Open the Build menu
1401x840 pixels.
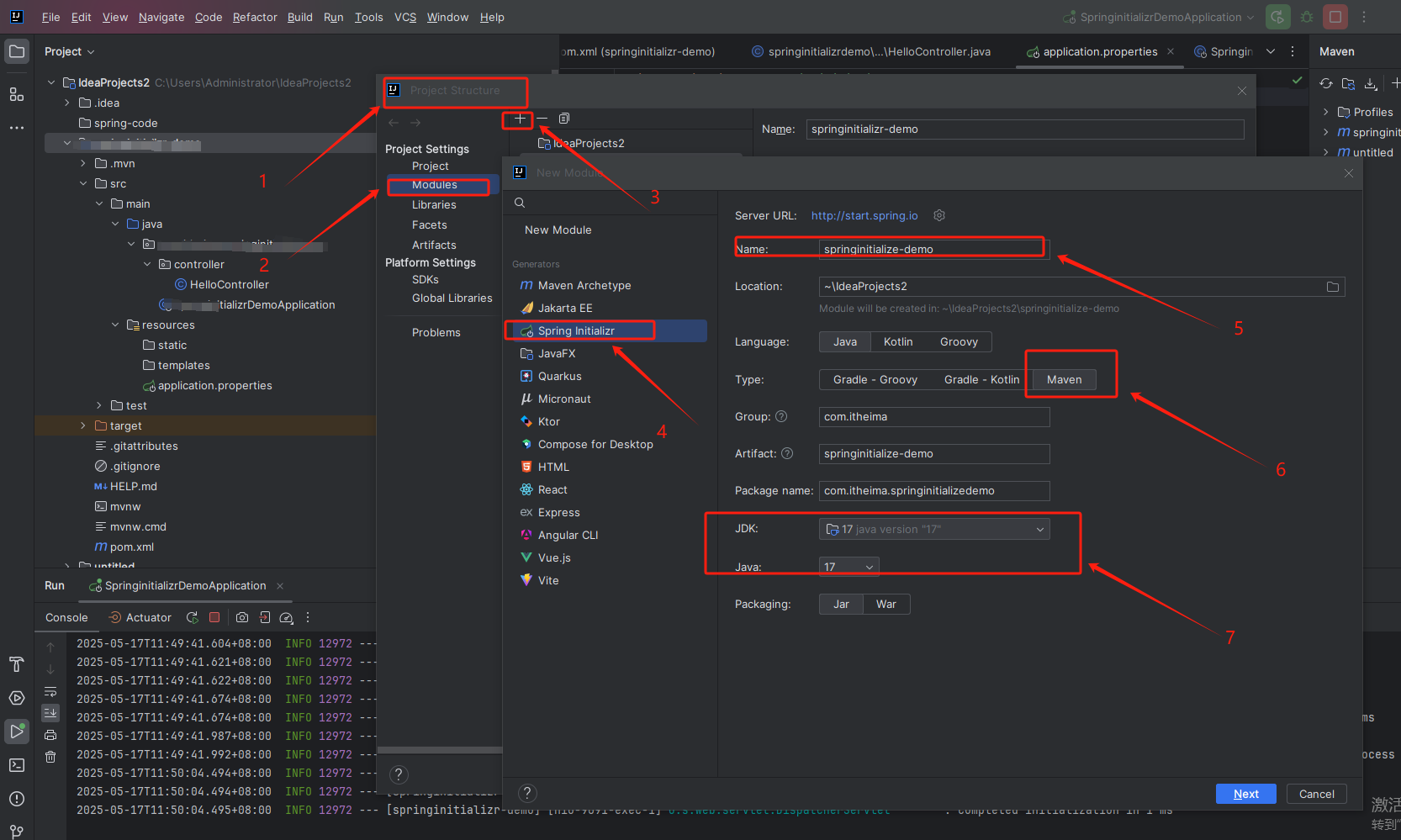tap(300, 17)
